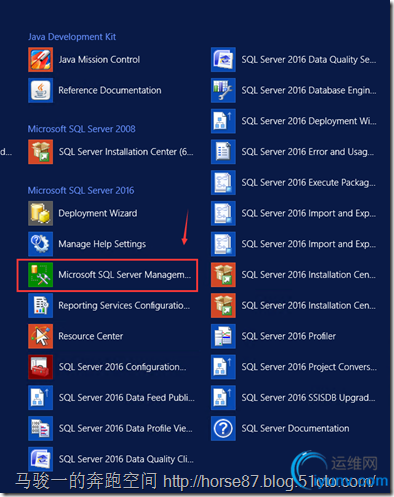Launch SQL Server Installation Center (6... under SQL Server 2008
Image resolution: width=394 pixels, height=497 pixels.
pos(111,152)
